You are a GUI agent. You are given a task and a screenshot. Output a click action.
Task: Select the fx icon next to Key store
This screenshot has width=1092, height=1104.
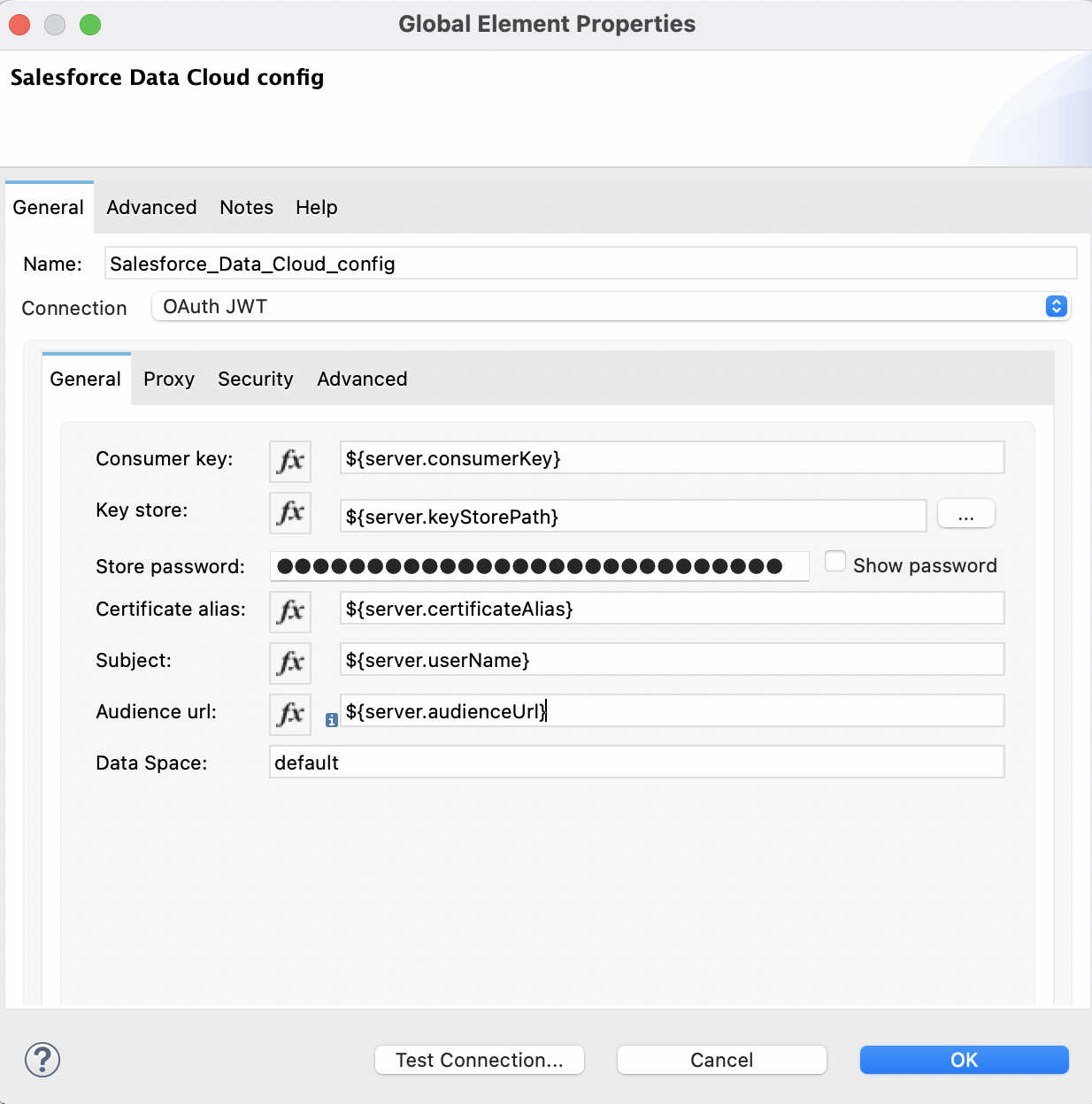coord(289,513)
